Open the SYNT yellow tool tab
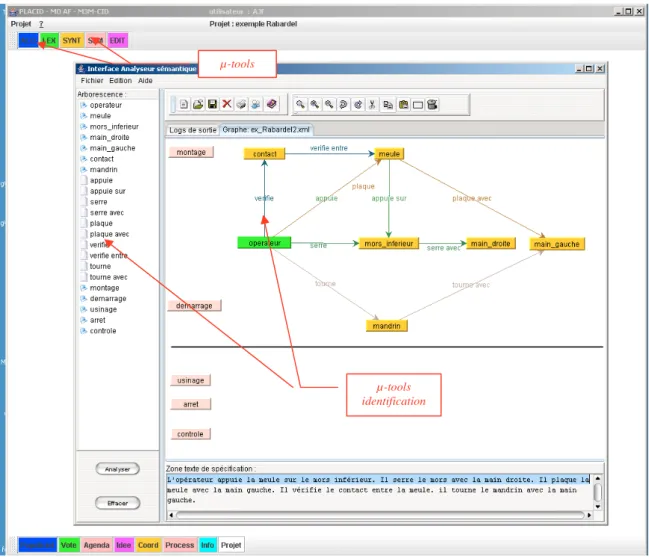Screen dimensions: 649x557 [x=72, y=41]
